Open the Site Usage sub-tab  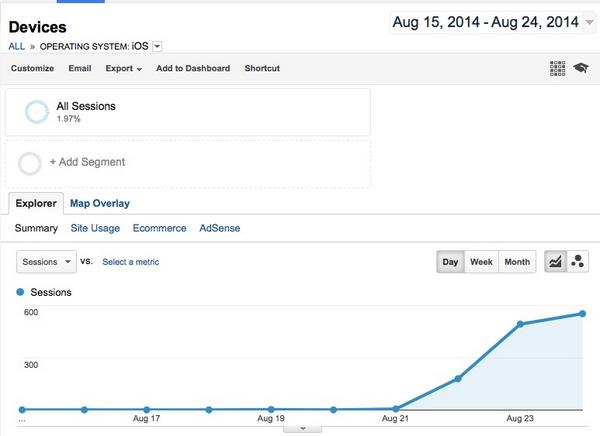pos(95,228)
